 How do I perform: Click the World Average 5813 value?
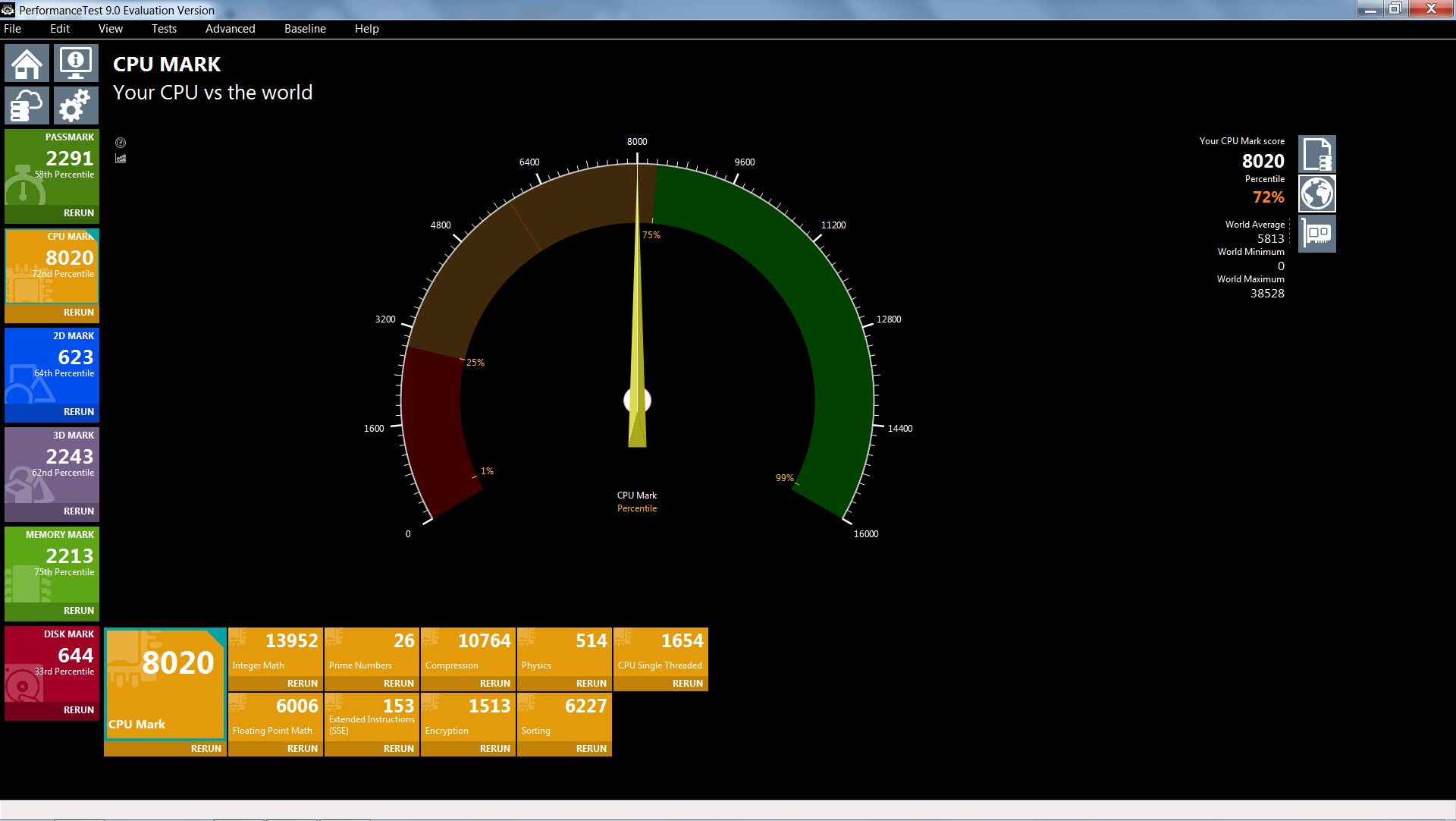point(1271,238)
